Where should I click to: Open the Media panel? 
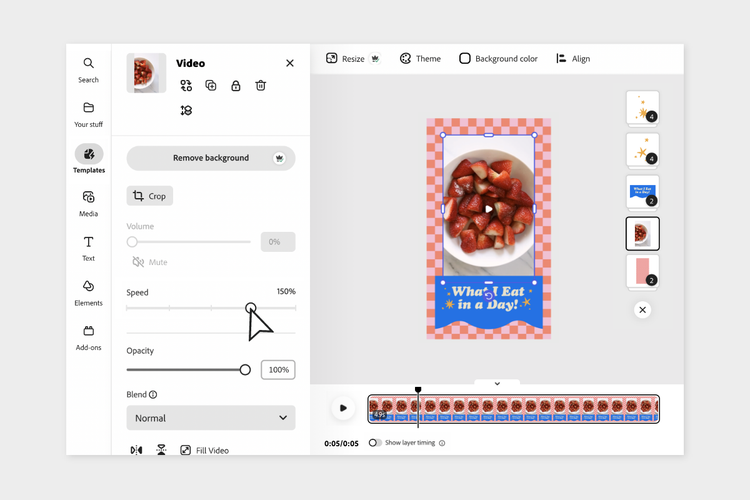(88, 204)
